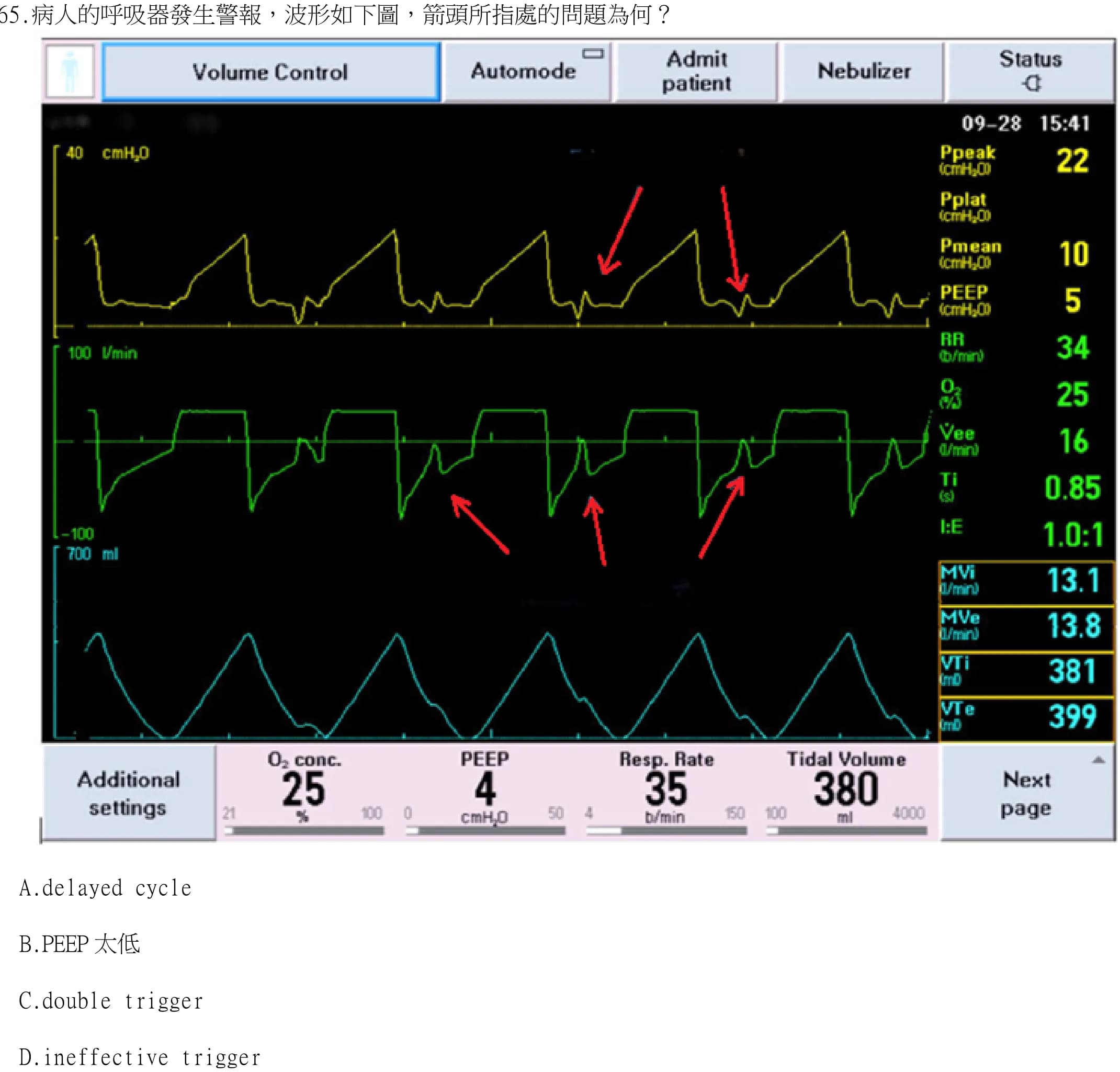Open the Volume Control mode button
Image resolution: width=1120 pixels, height=1072 pixels.
[271, 72]
